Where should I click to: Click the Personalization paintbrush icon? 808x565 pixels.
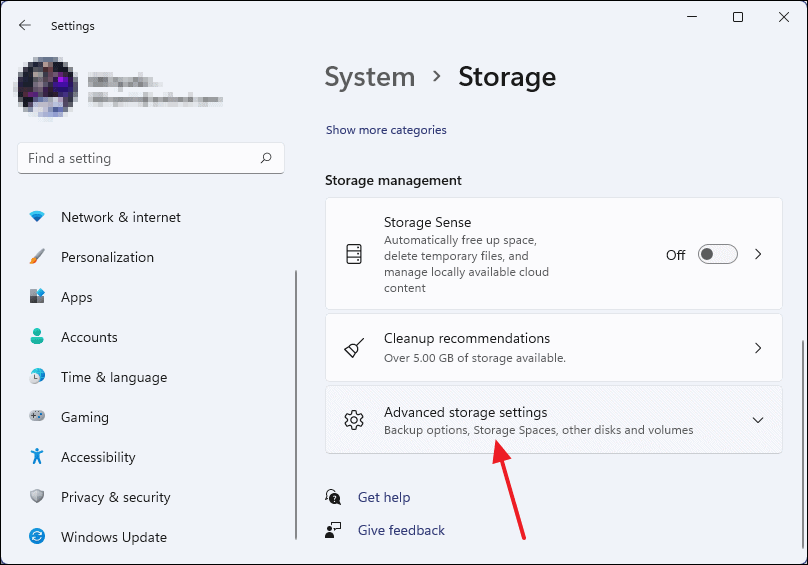[37, 257]
